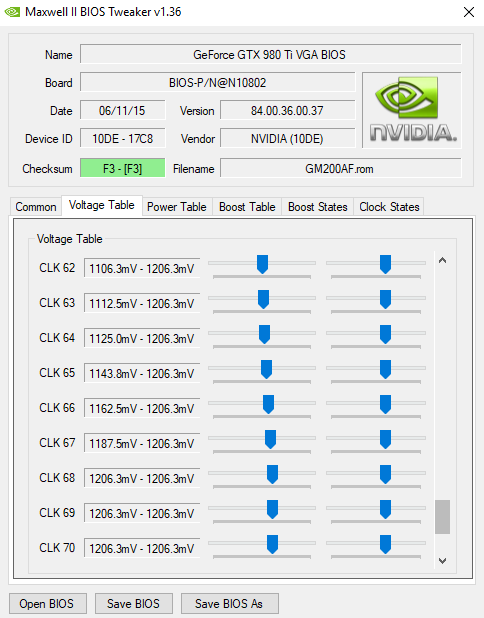The image size is (484, 618).
Task: Click CLK 65 maximum voltage slider handle
Action: click(385, 369)
